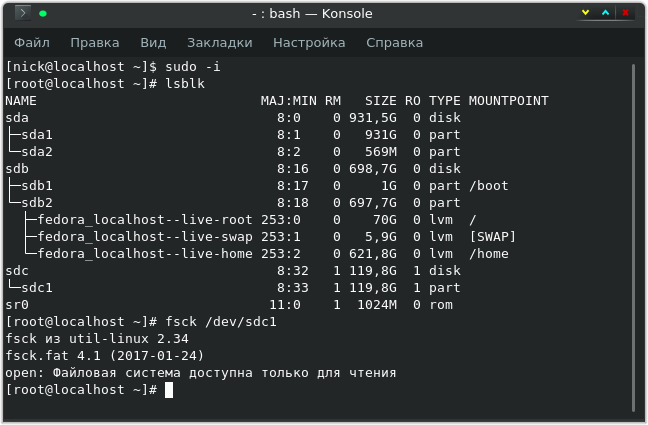Click the 'fsck из util-linux 2.34' line

[97, 339]
